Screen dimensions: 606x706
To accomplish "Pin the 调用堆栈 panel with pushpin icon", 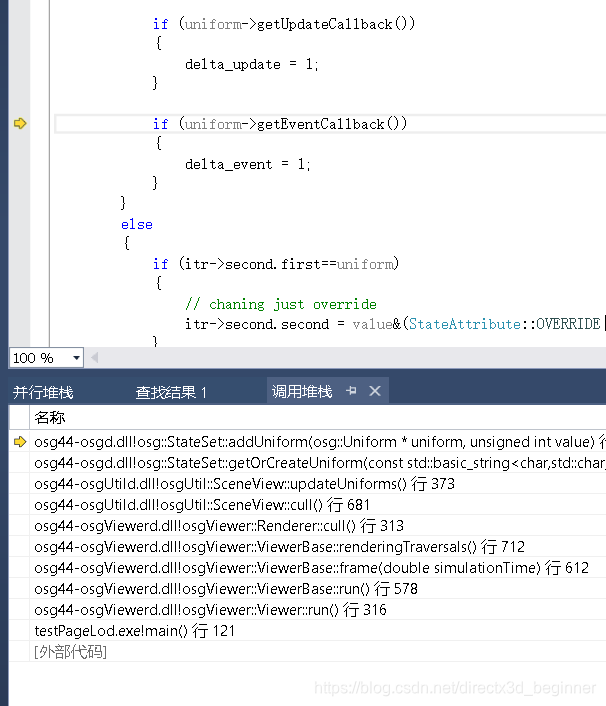I will [x=352, y=391].
